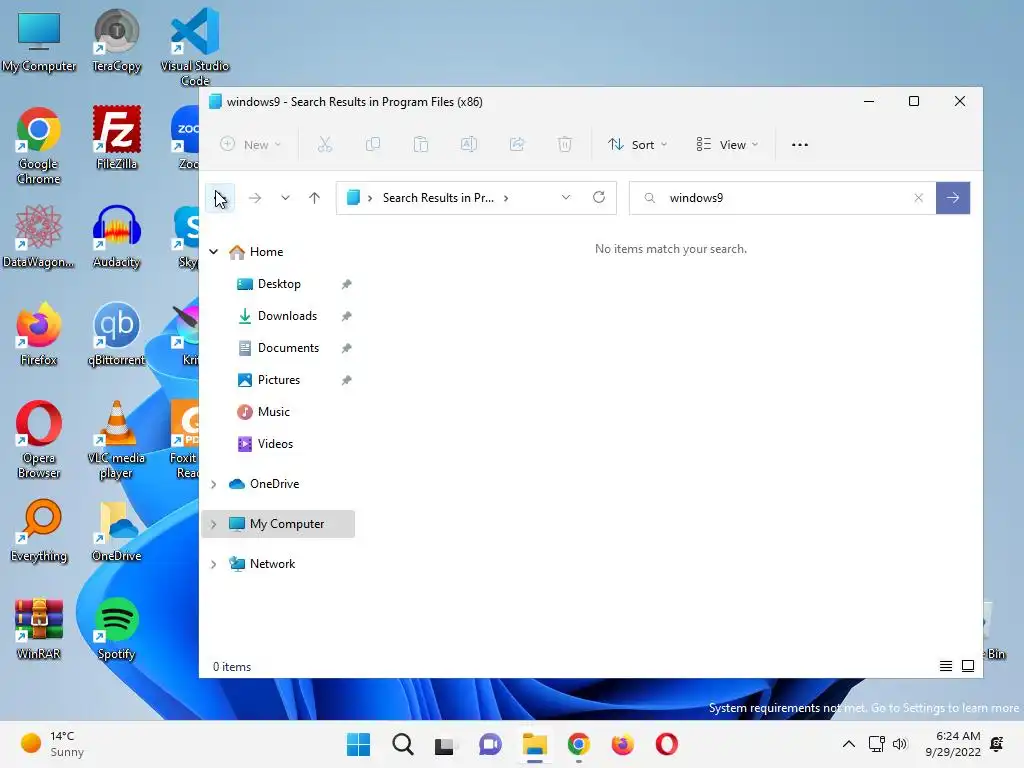
Task: Go up one folder level arrow
Action: pyautogui.click(x=314, y=198)
